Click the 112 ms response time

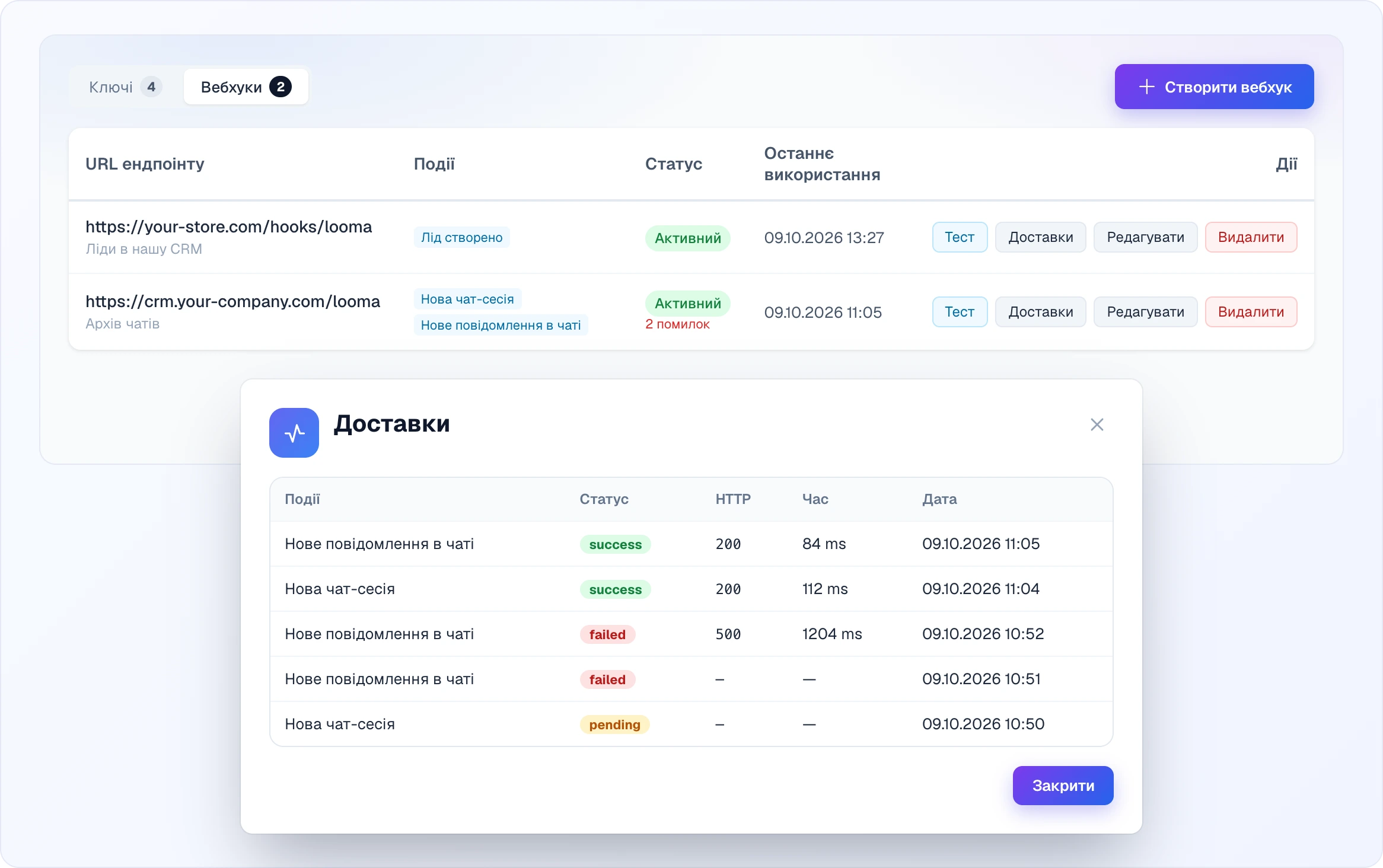(x=825, y=589)
